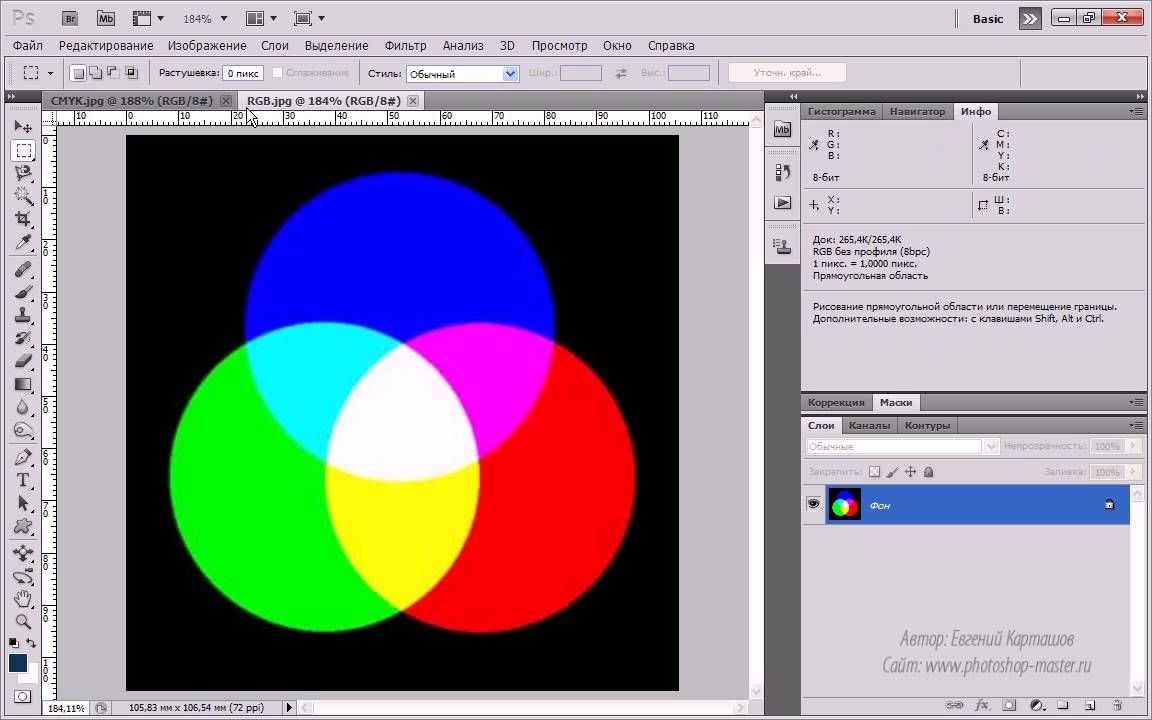The image size is (1152, 720).
Task: Select the Healing Brush tool
Action: point(23,269)
